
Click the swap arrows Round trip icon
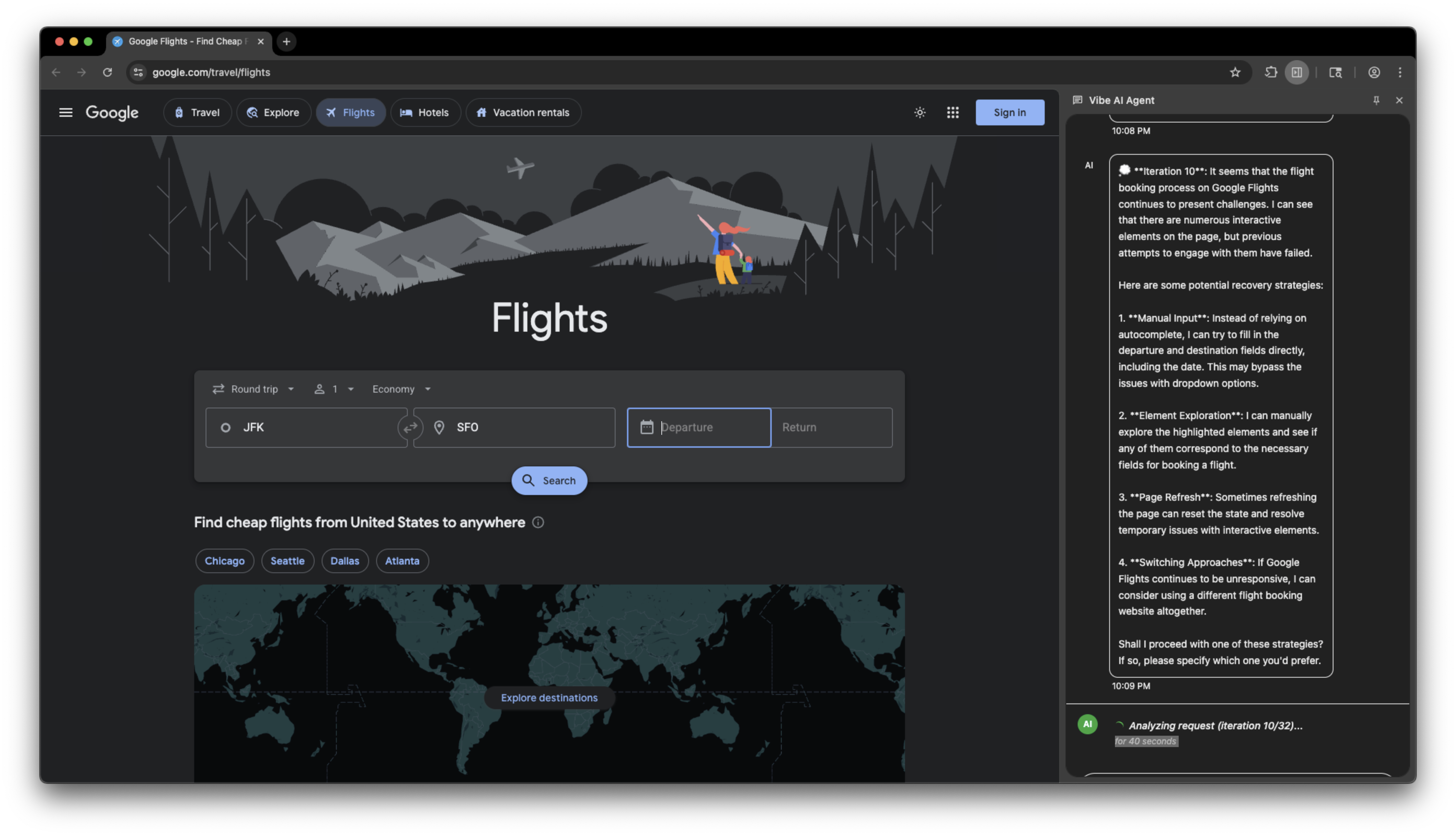(x=218, y=389)
